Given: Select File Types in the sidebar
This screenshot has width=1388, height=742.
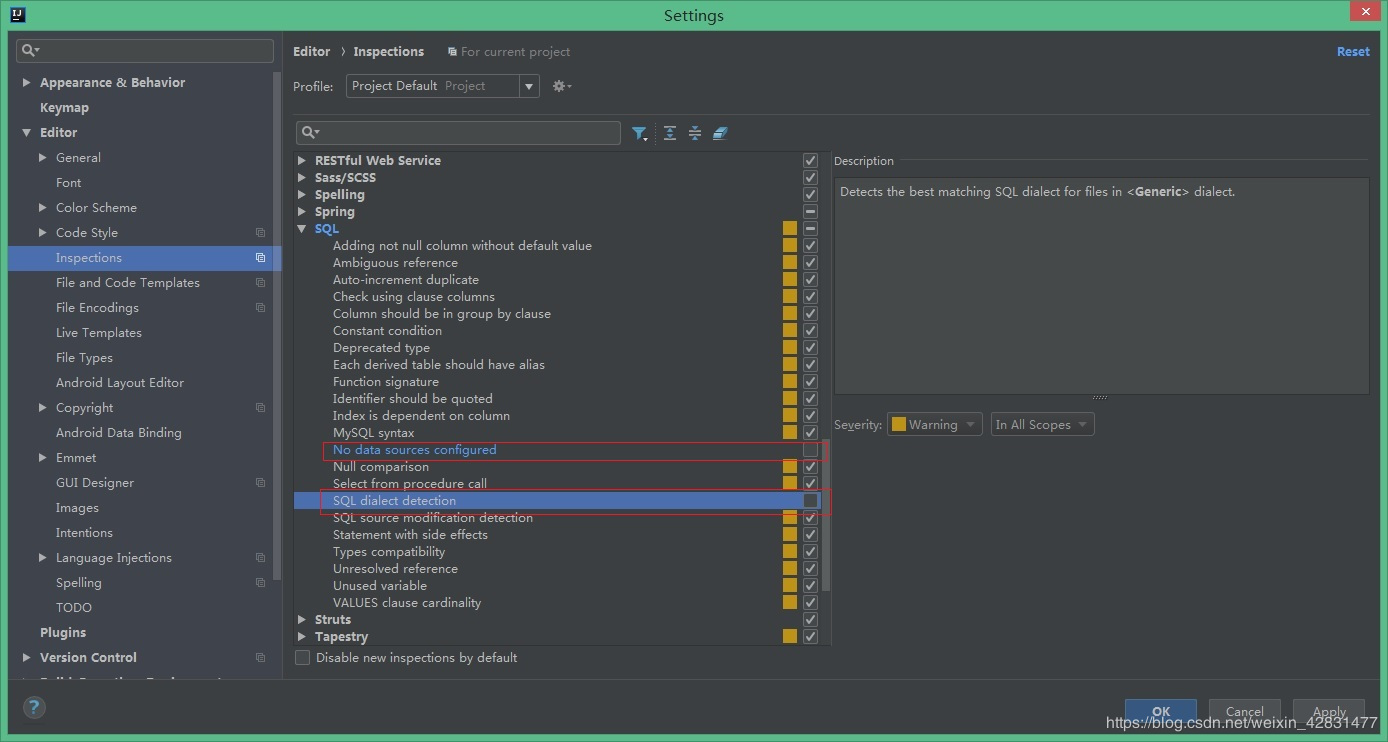Looking at the screenshot, I should (x=84, y=358).
